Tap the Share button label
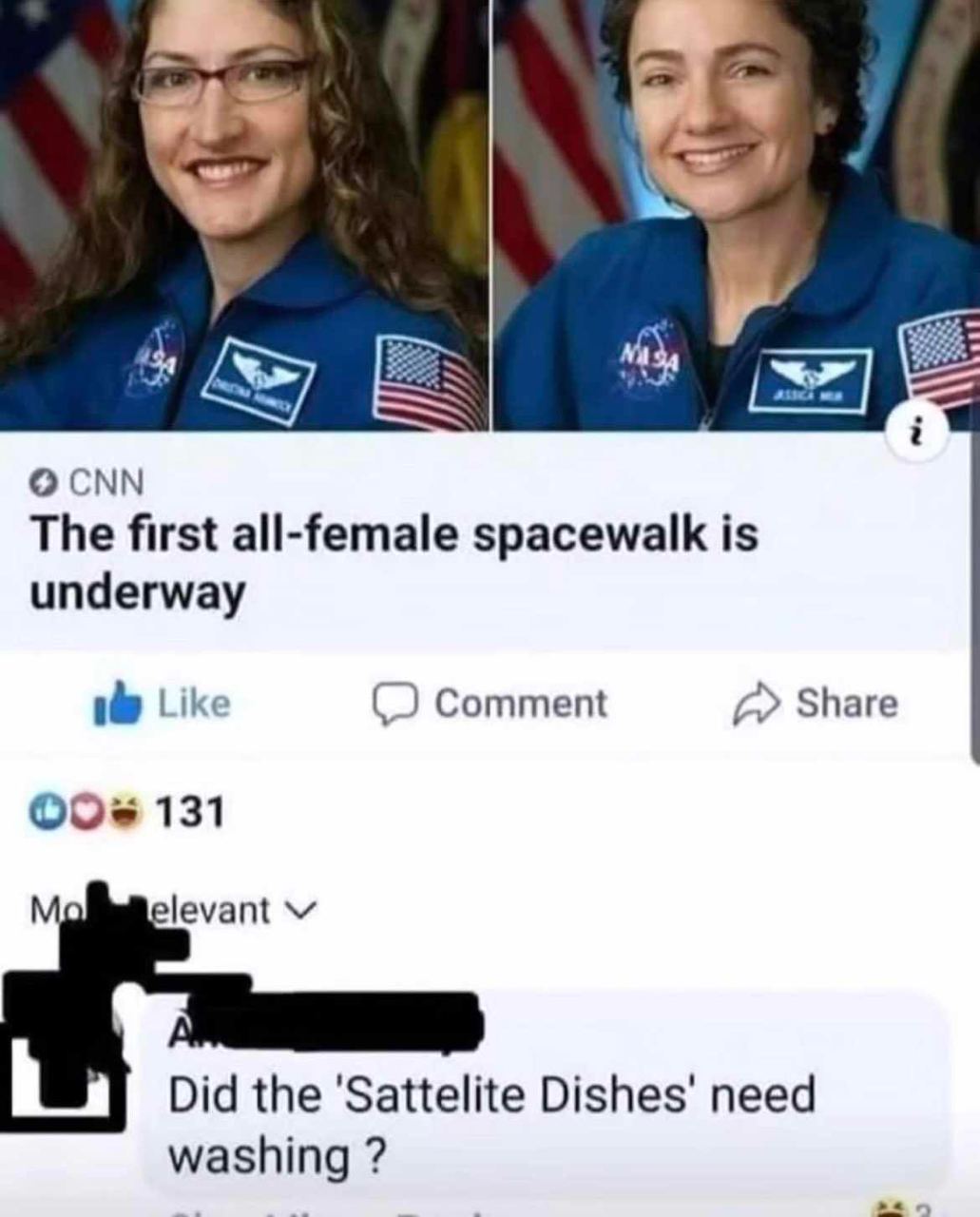 [847, 705]
